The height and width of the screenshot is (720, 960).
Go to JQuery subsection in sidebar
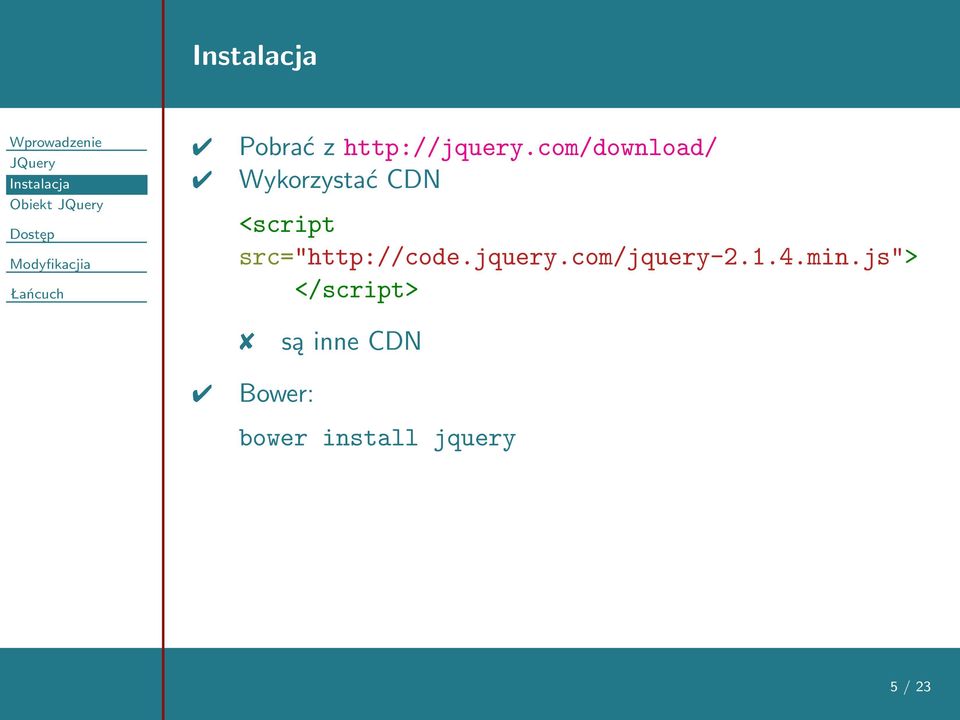(x=32, y=163)
